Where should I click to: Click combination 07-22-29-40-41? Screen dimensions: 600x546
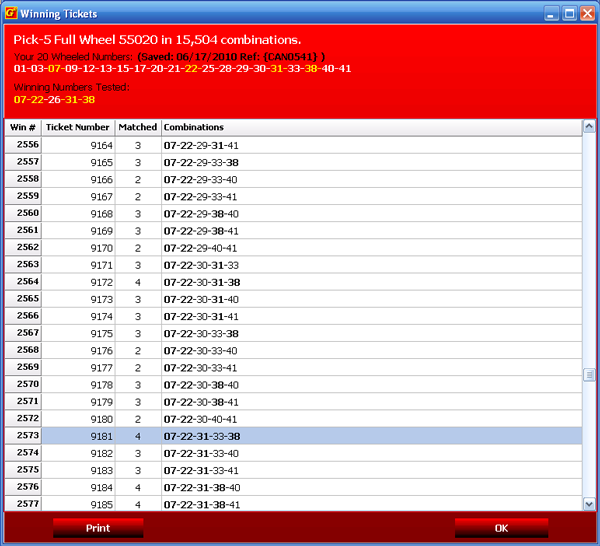201,248
